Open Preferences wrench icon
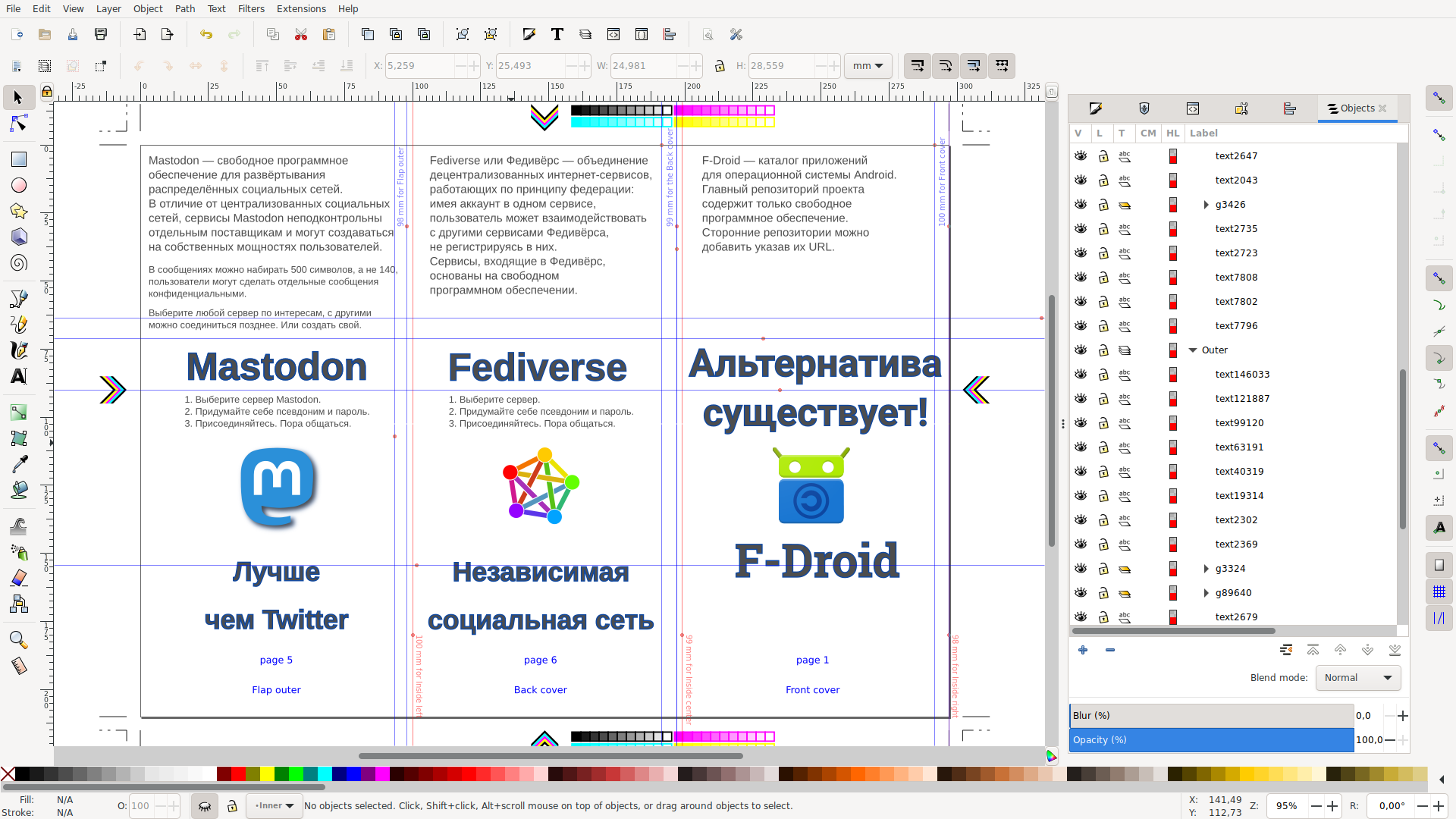The height and width of the screenshot is (819, 1456). tap(736, 34)
